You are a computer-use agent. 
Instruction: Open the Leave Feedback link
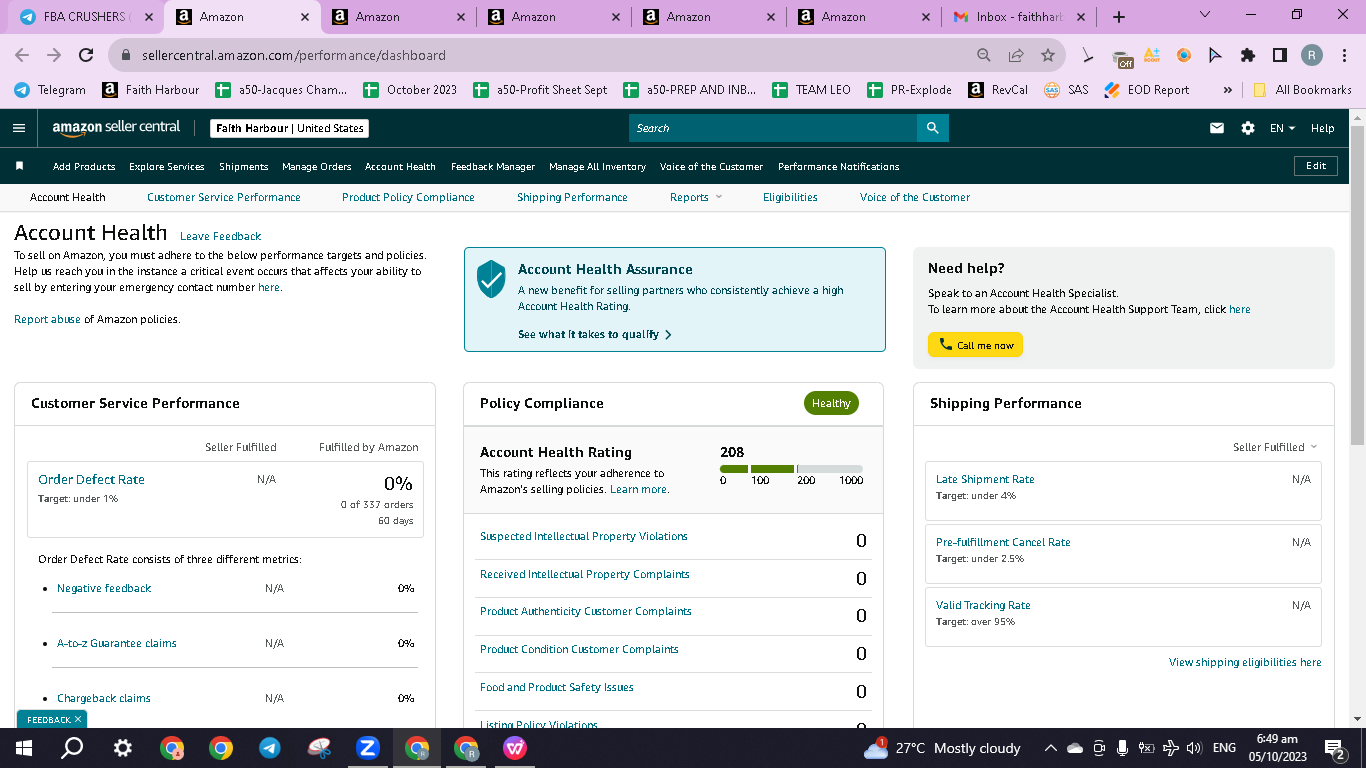[x=220, y=236]
